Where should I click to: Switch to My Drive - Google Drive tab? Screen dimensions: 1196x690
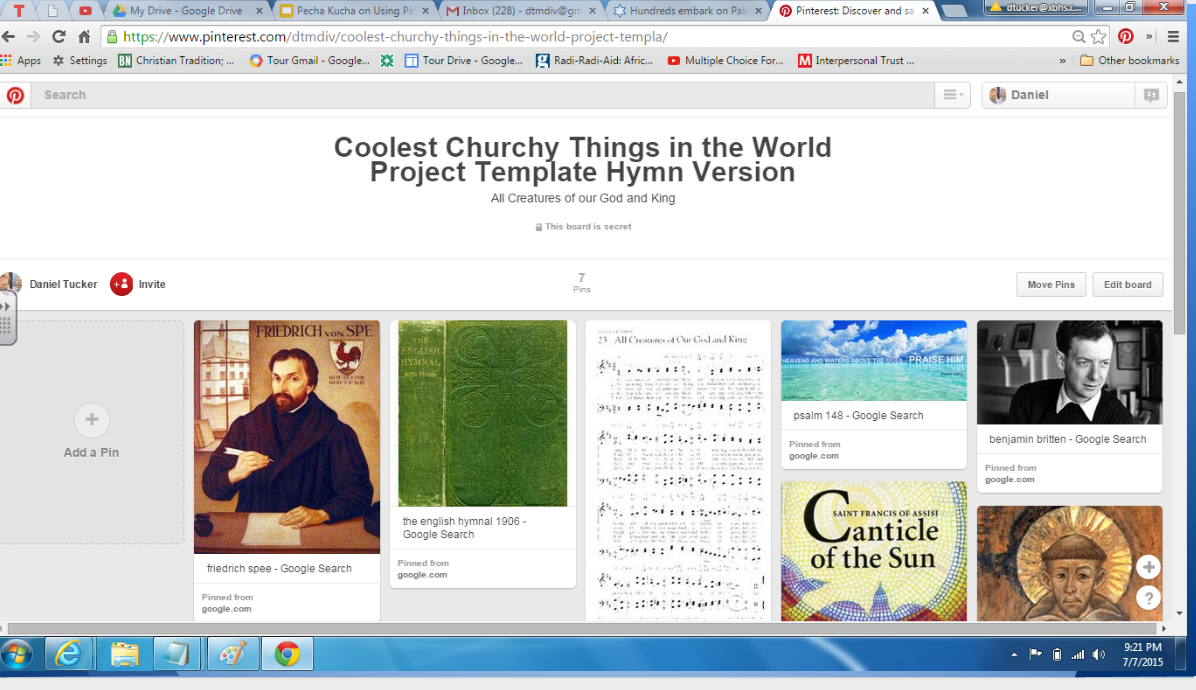pyautogui.click(x=186, y=11)
